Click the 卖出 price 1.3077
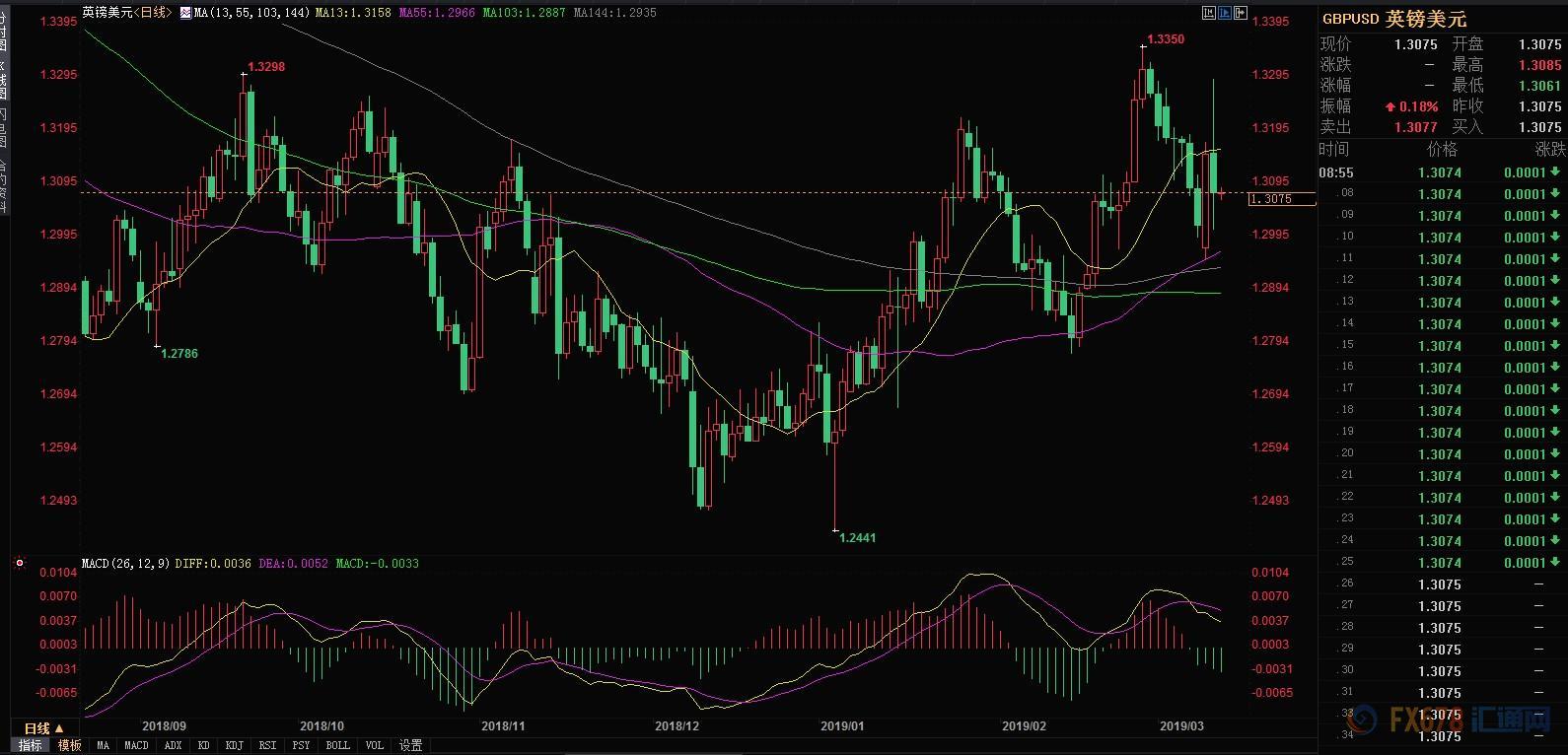The height and width of the screenshot is (755, 1568). coord(1415,127)
